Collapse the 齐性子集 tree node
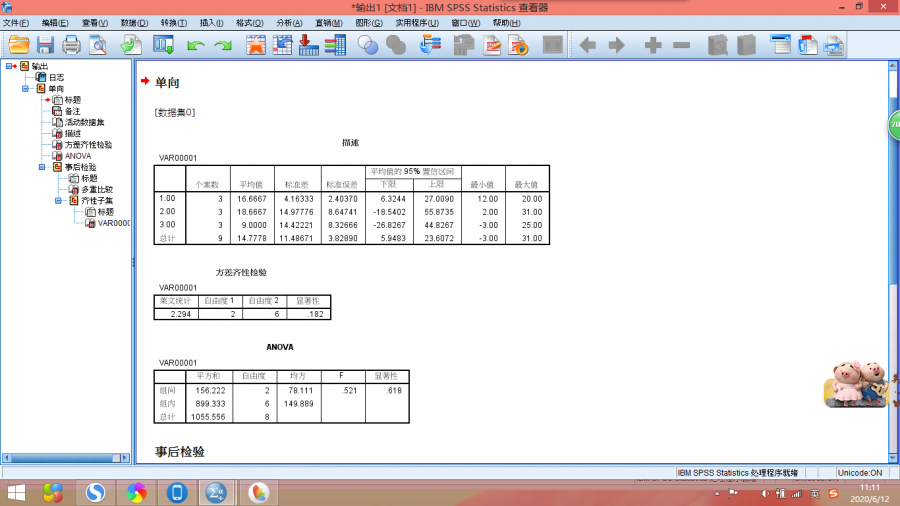 (x=59, y=201)
